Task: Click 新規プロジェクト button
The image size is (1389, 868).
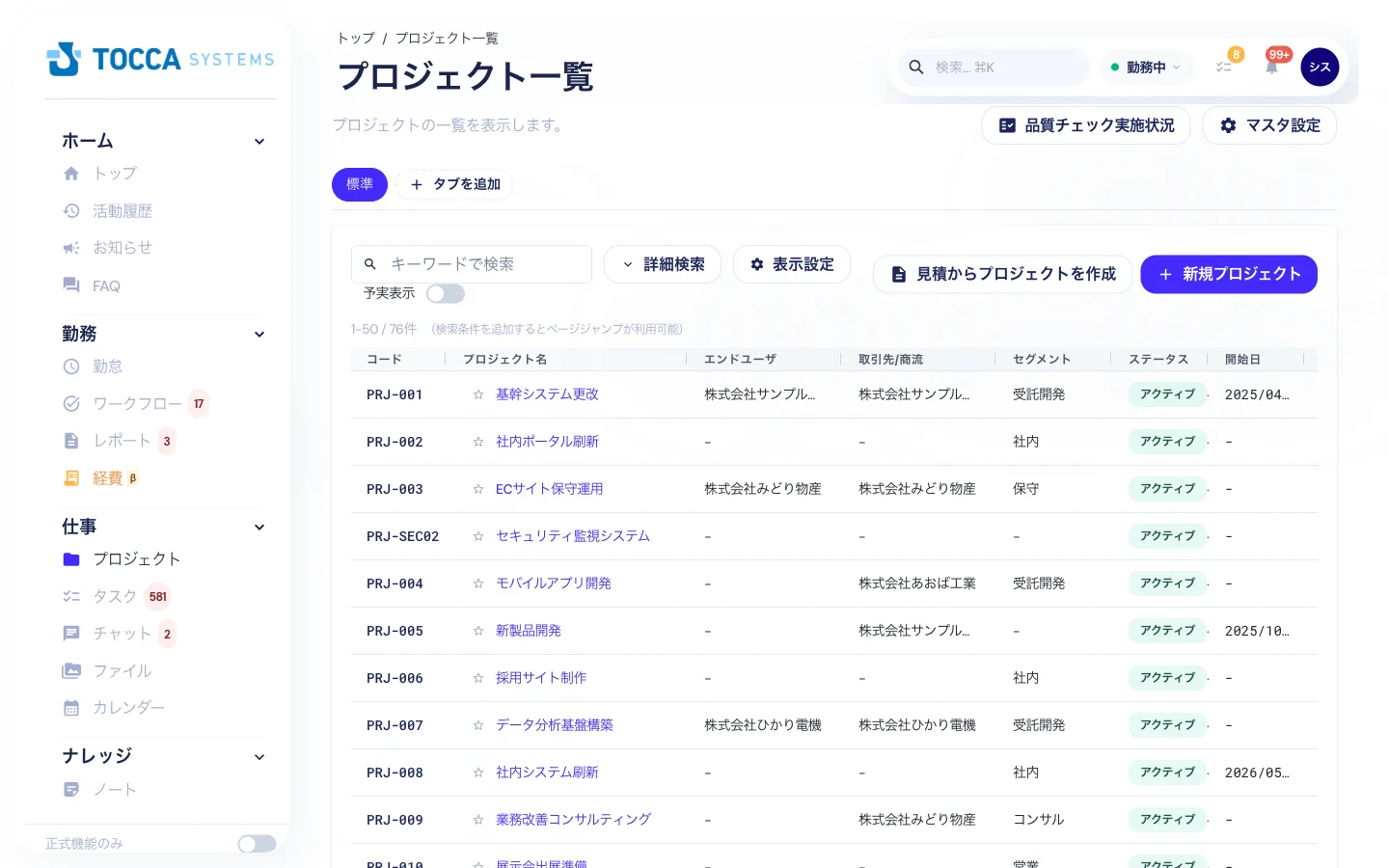Action: tap(1229, 274)
